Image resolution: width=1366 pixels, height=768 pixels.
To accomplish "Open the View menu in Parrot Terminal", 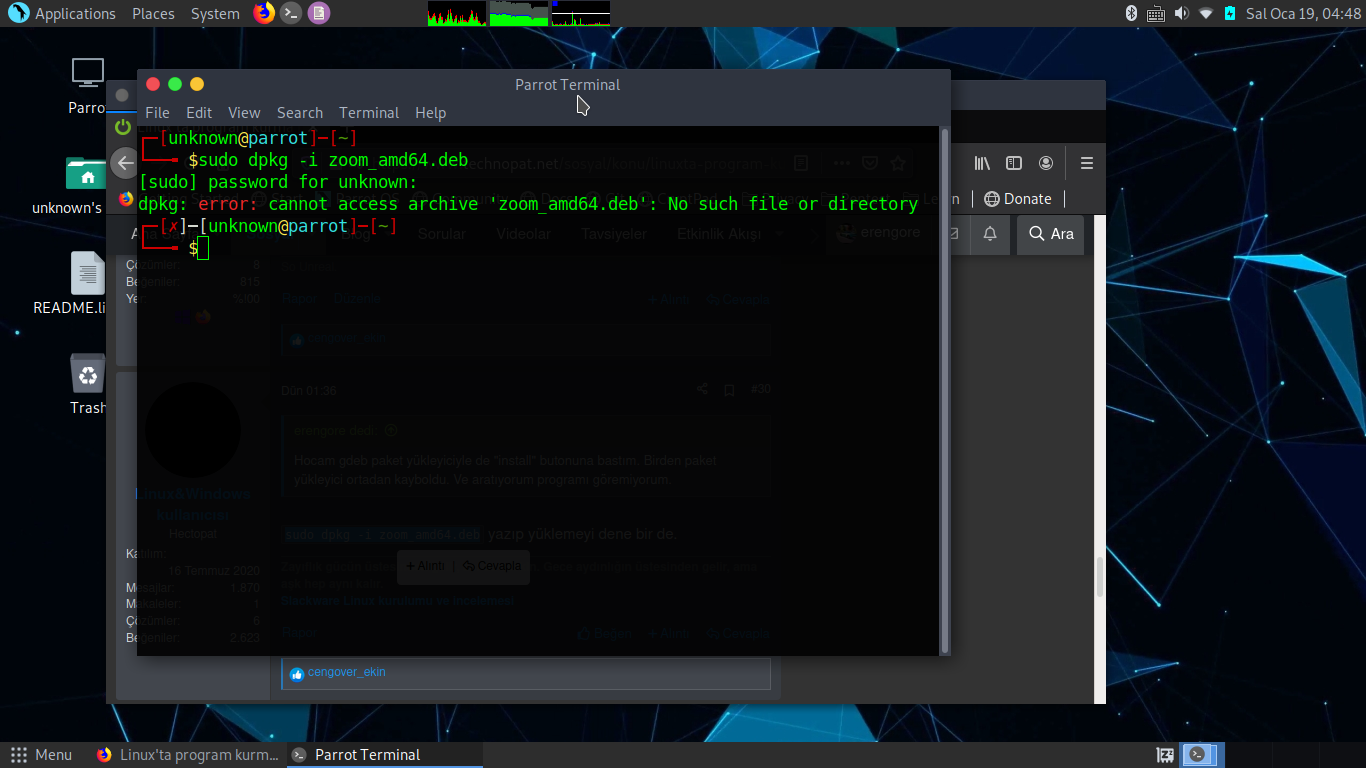I will 244,113.
